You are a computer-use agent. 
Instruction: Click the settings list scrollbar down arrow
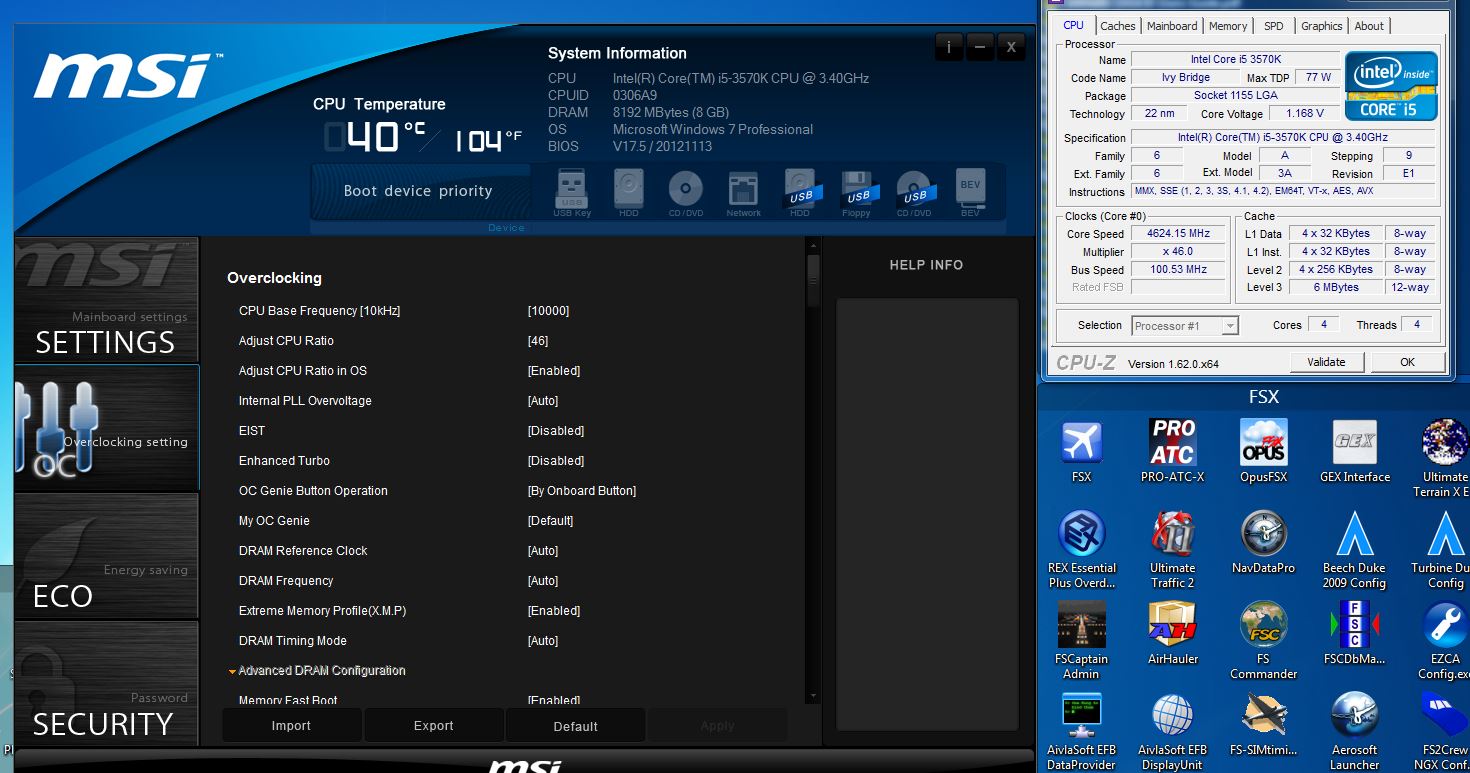(813, 695)
